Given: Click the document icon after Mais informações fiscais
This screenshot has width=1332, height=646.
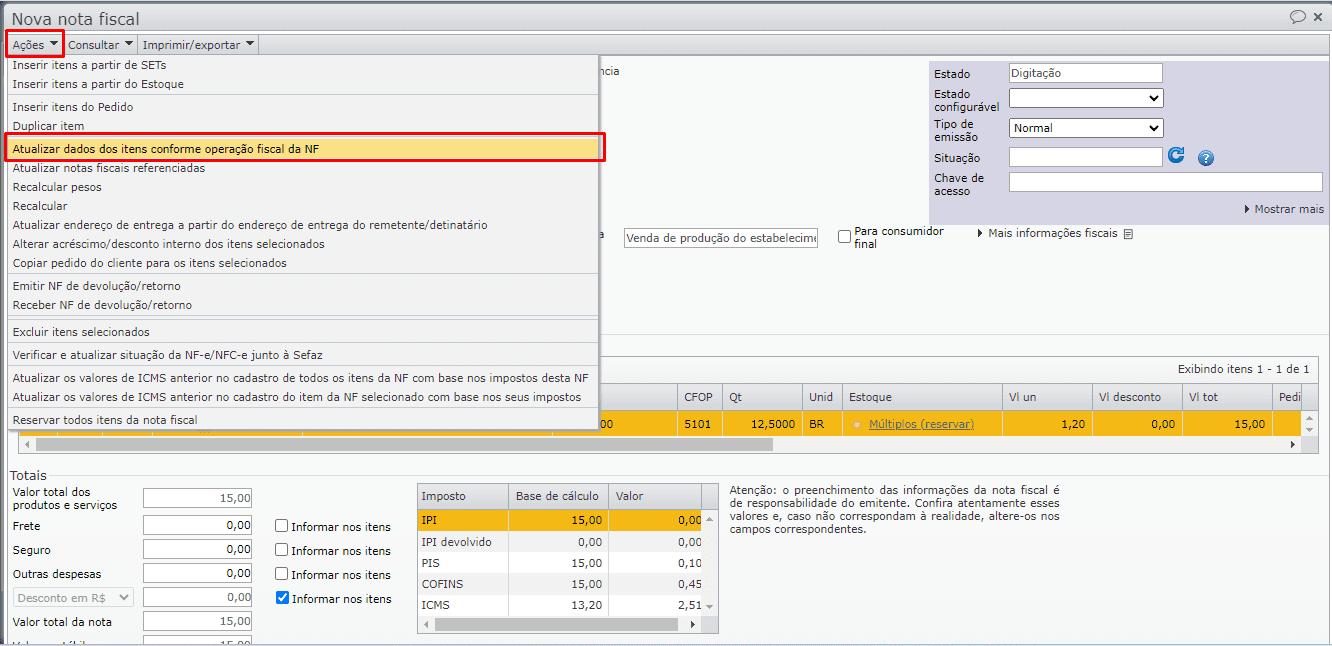Looking at the screenshot, I should click(x=1128, y=234).
